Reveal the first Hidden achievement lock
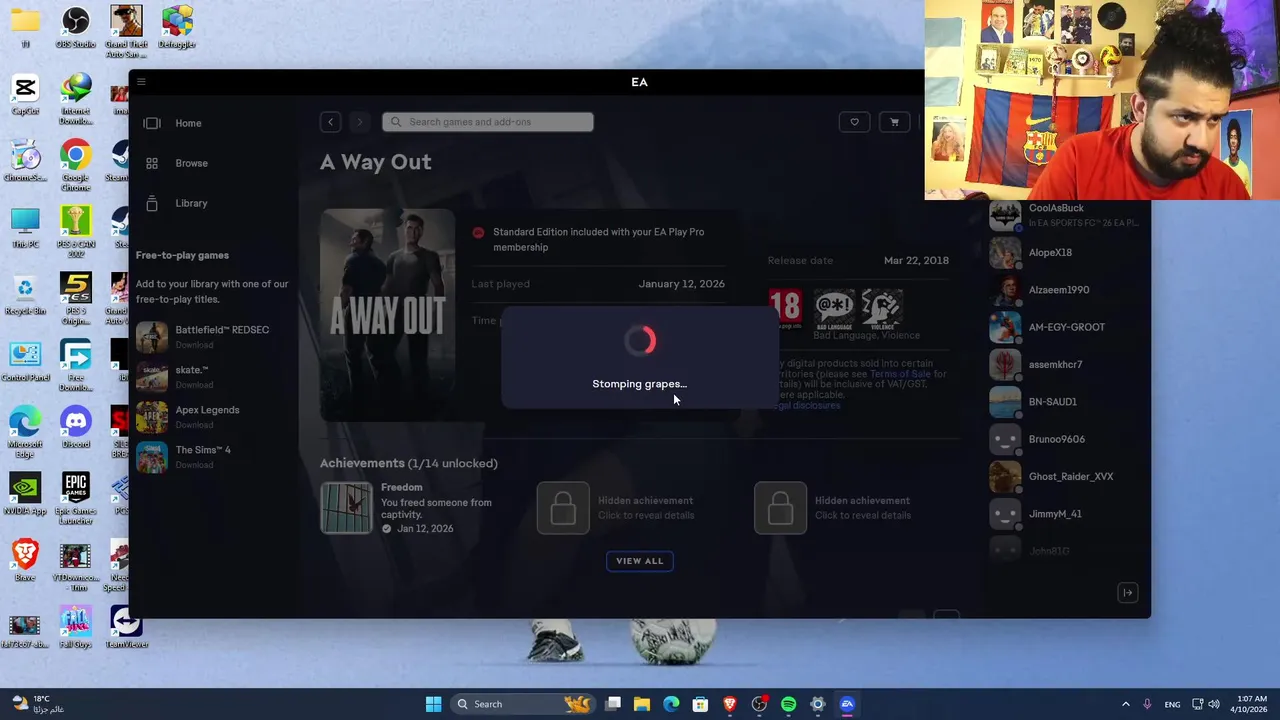Viewport: 1280px width, 720px height. 563,508
